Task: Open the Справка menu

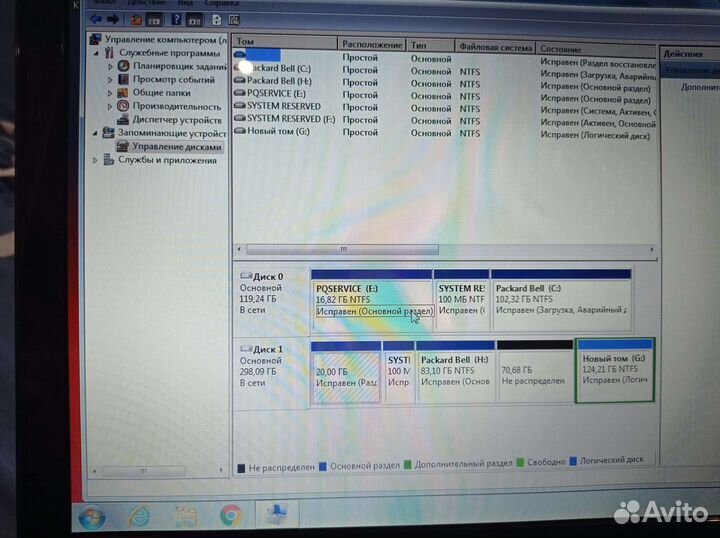Action: tap(222, 3)
